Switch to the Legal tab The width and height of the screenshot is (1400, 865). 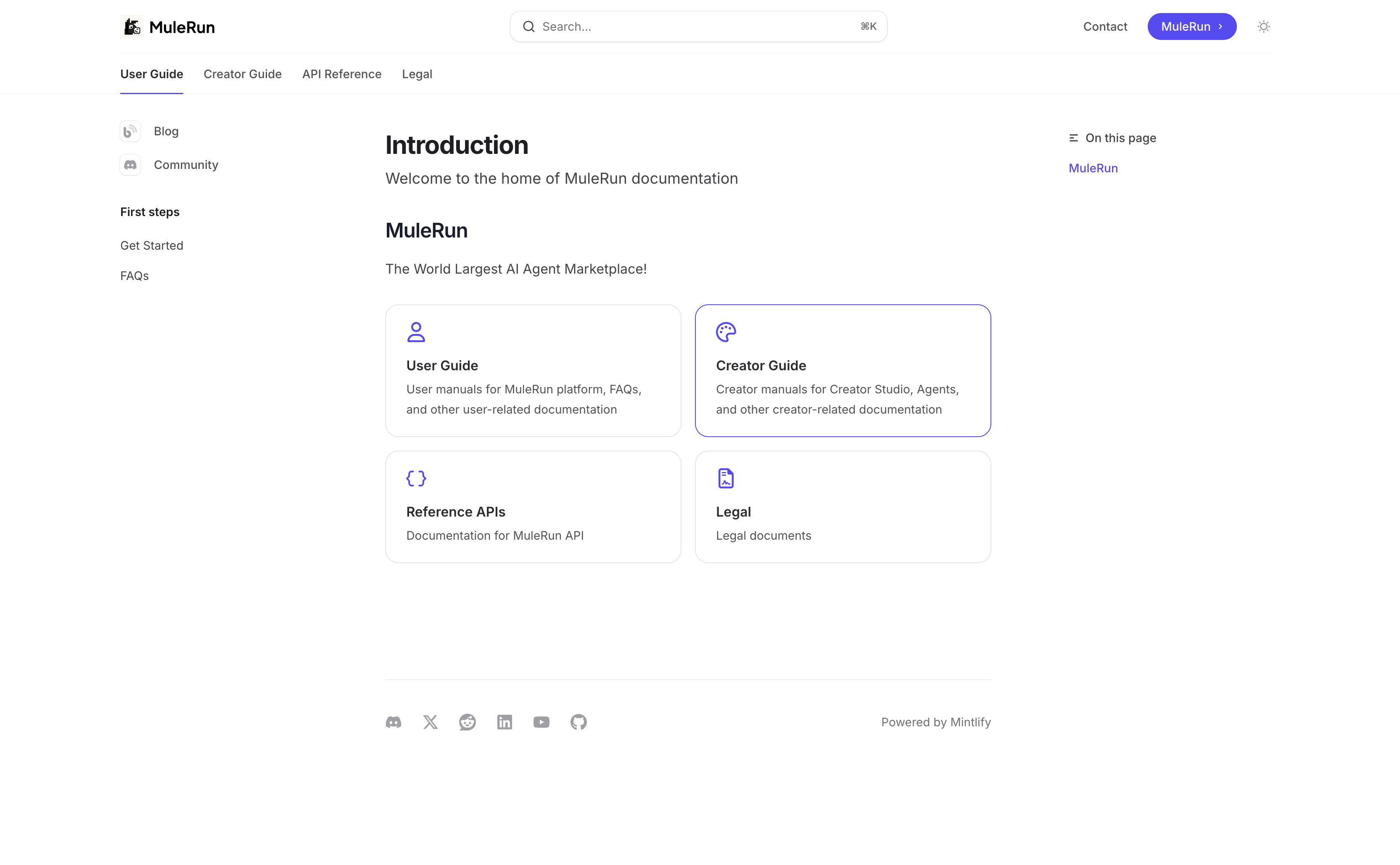(x=417, y=74)
